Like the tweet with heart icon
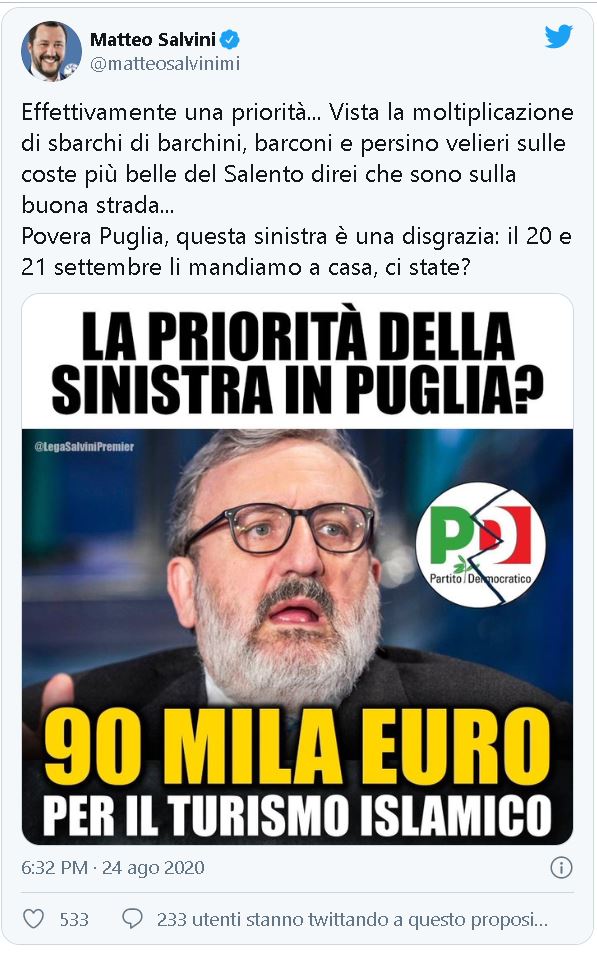 (x=33, y=919)
